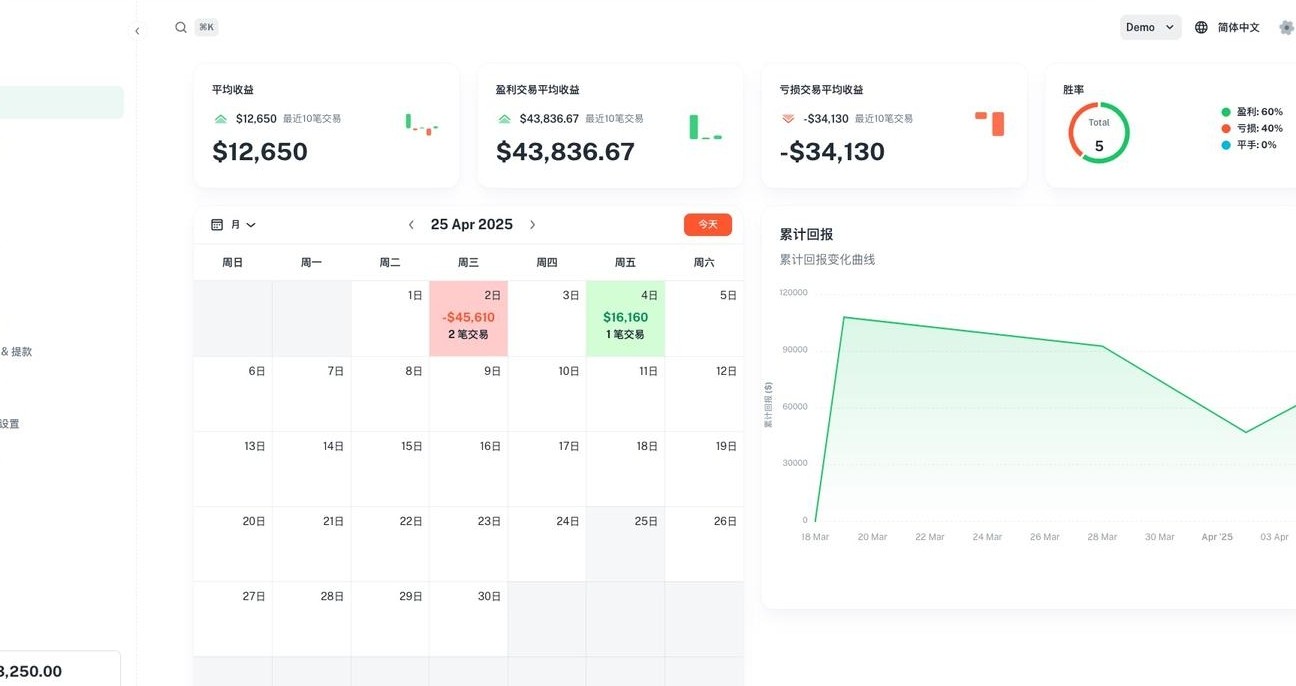This screenshot has height=686, width=1296.
Task: Click the win rate donut chart
Action: [x=1099, y=132]
